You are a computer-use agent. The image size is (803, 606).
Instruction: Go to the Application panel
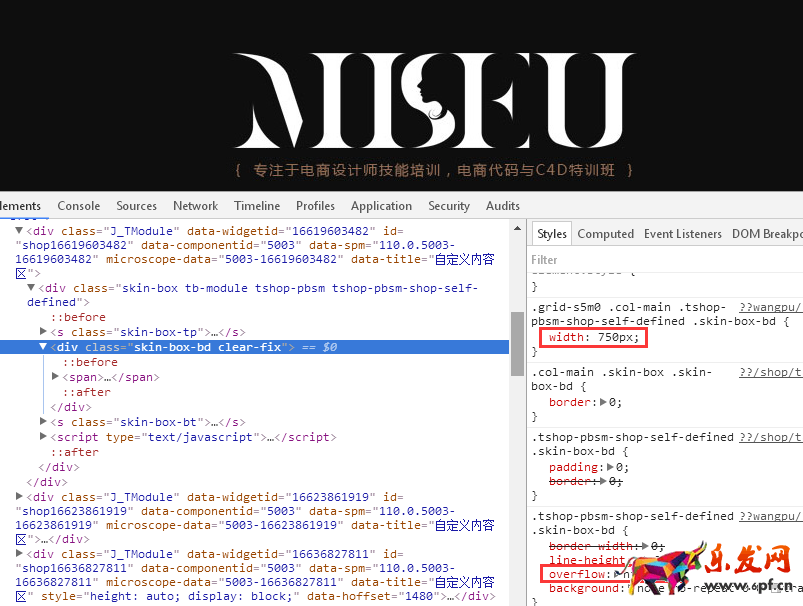click(381, 206)
